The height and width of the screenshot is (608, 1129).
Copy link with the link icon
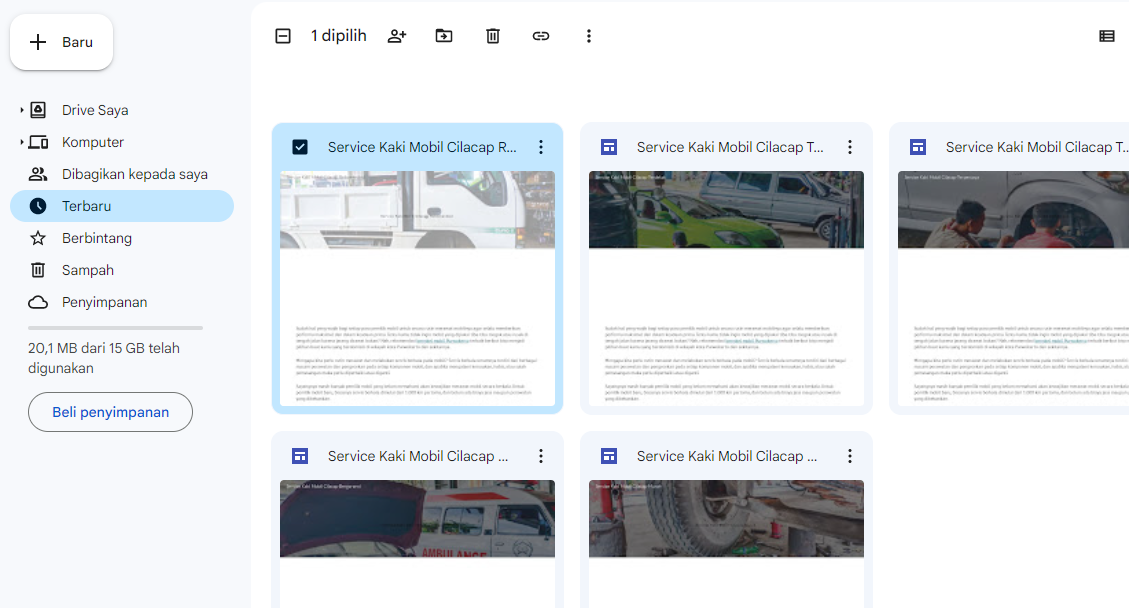[x=541, y=36]
